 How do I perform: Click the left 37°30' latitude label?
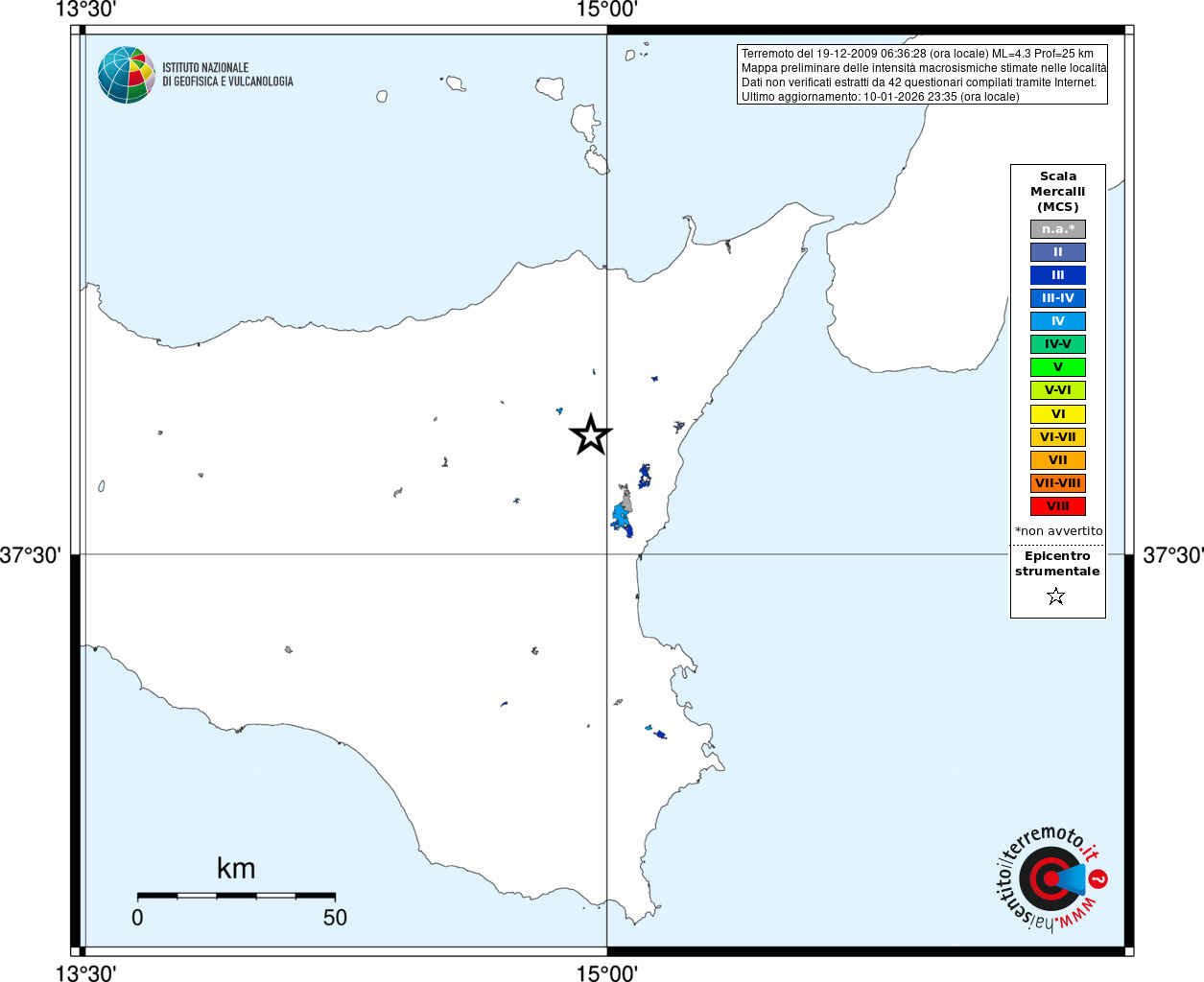(31, 555)
